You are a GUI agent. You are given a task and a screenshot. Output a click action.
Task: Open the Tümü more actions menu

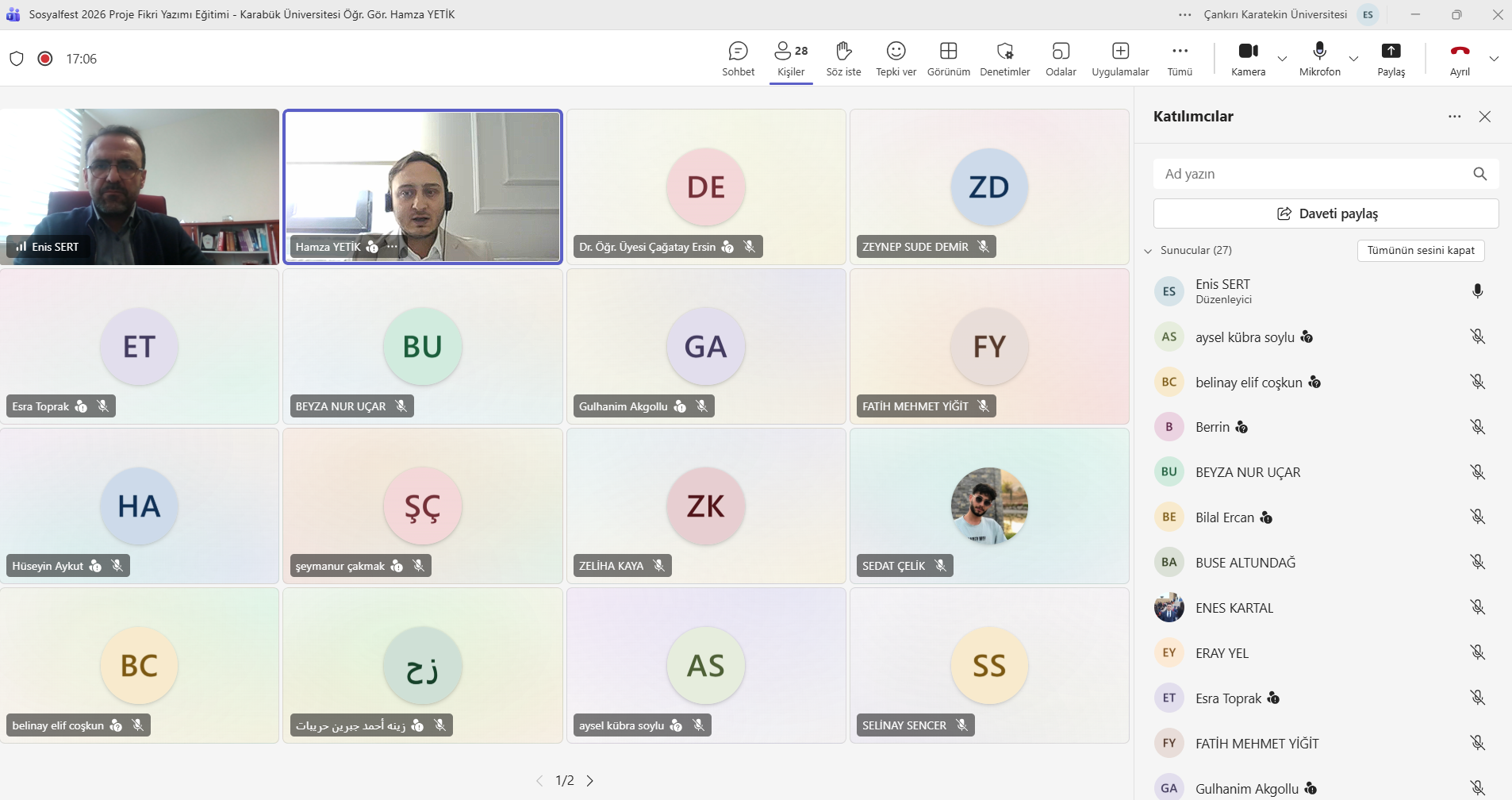(x=1180, y=59)
